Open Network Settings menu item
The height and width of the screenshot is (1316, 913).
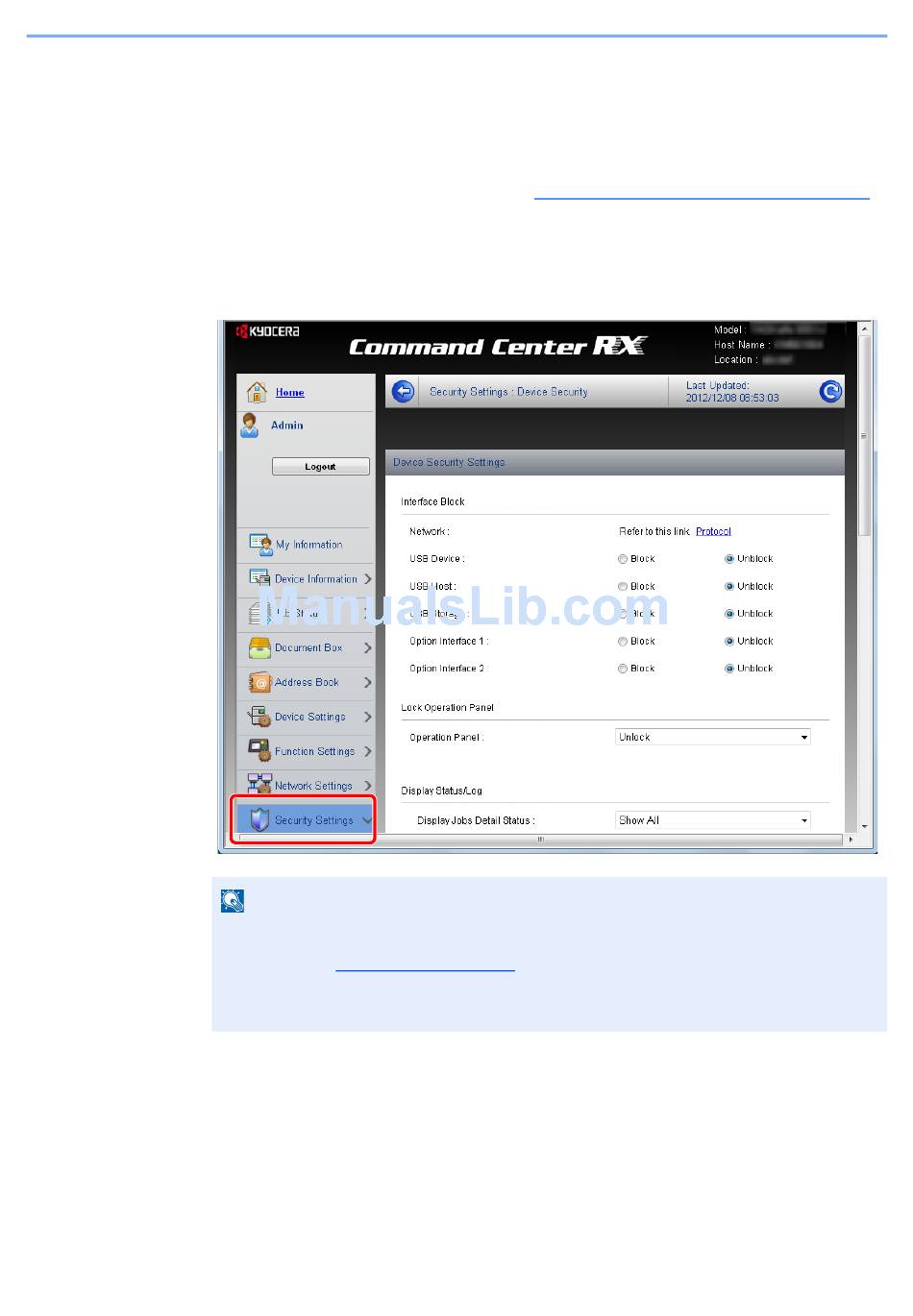313,786
